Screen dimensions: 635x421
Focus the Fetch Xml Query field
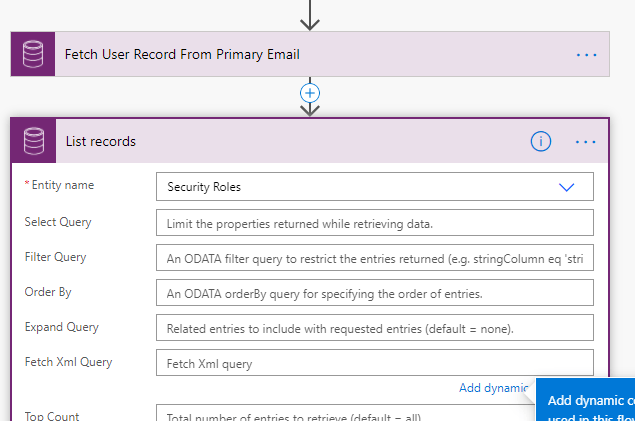(x=374, y=362)
